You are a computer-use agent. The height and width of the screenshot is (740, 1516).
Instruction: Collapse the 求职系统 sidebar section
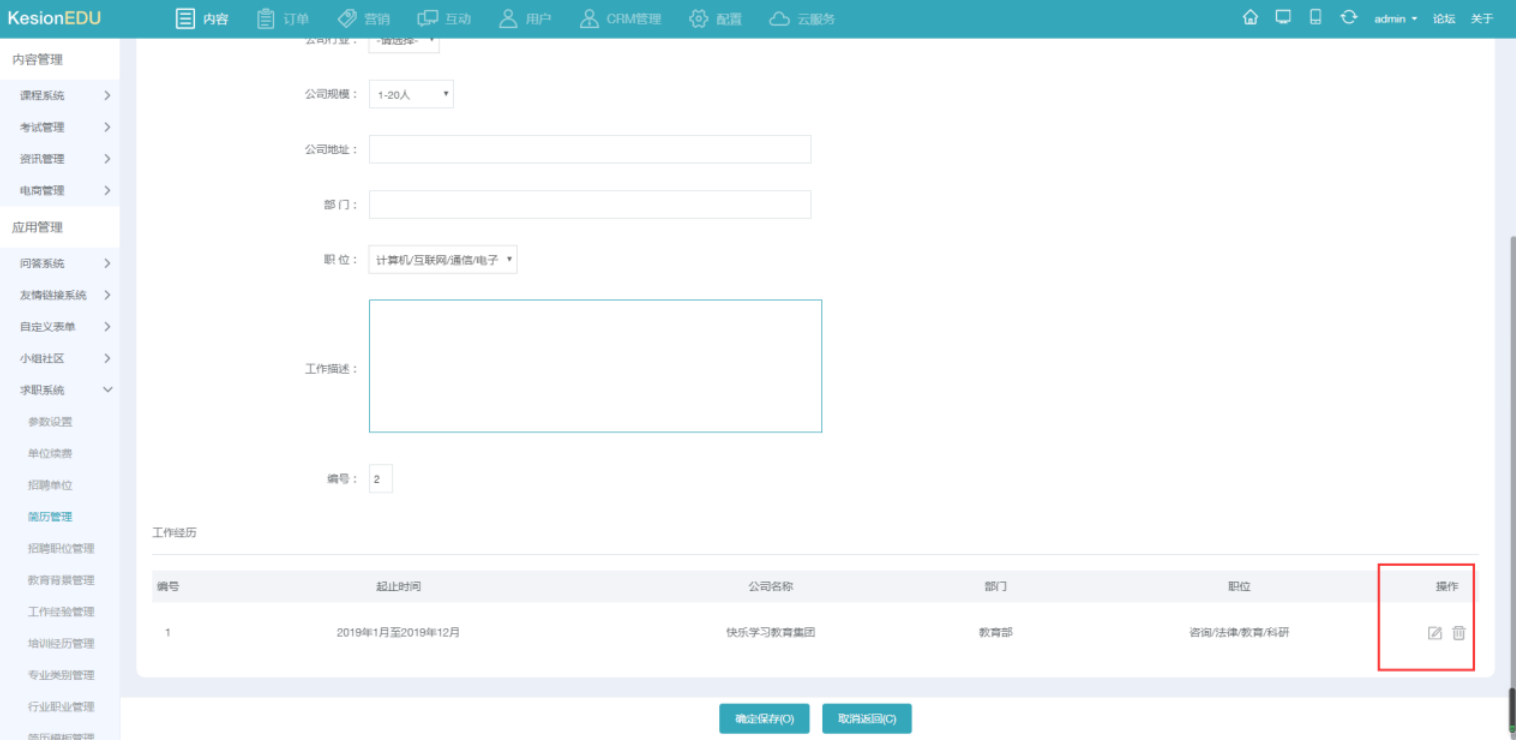[x=64, y=390]
